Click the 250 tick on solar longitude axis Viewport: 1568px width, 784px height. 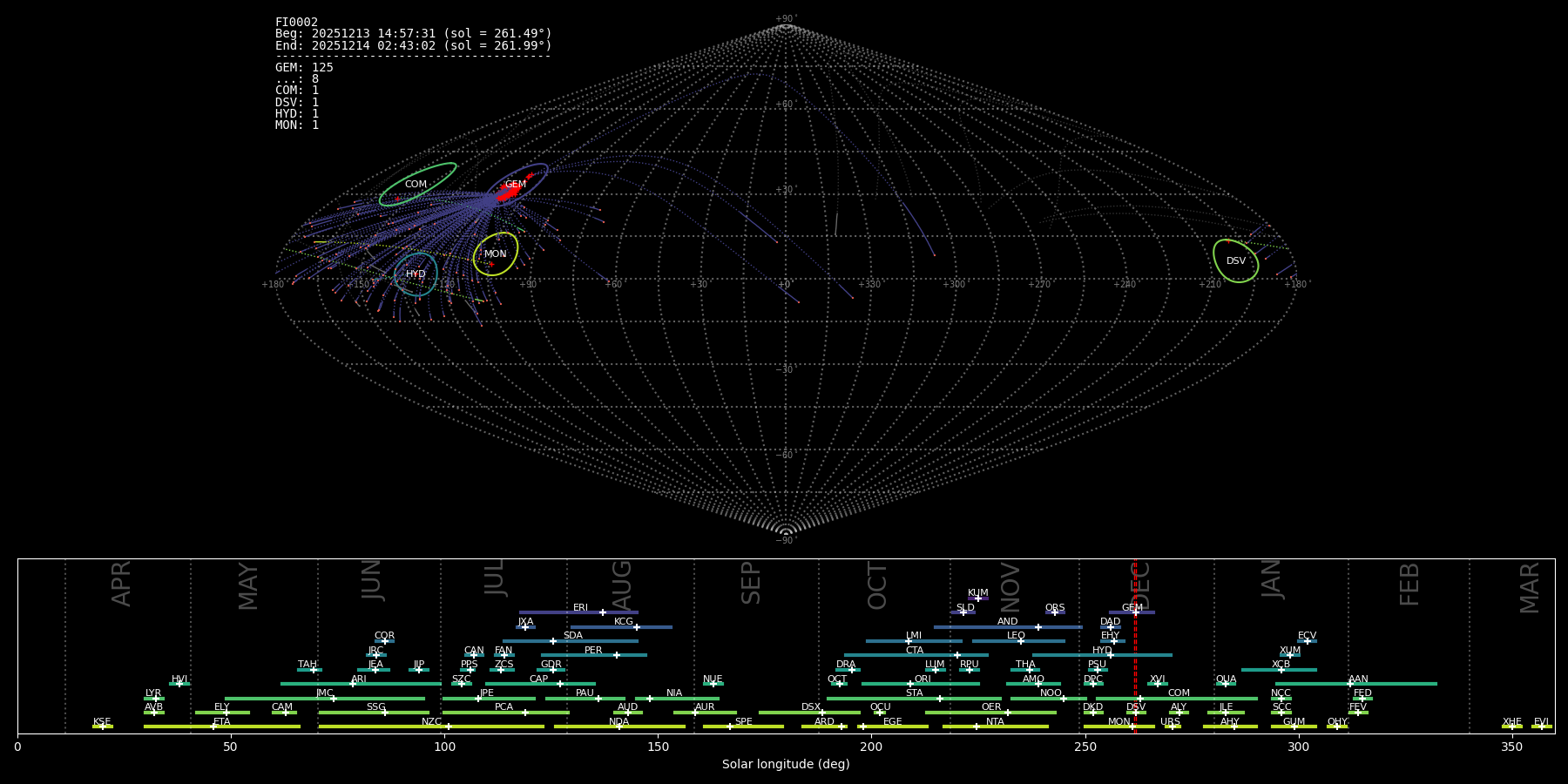1085,747
